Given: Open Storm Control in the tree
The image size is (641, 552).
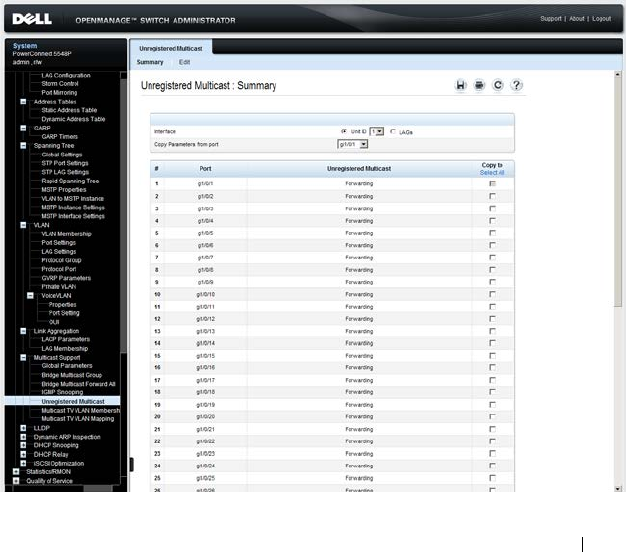Looking at the screenshot, I should click(60, 83).
